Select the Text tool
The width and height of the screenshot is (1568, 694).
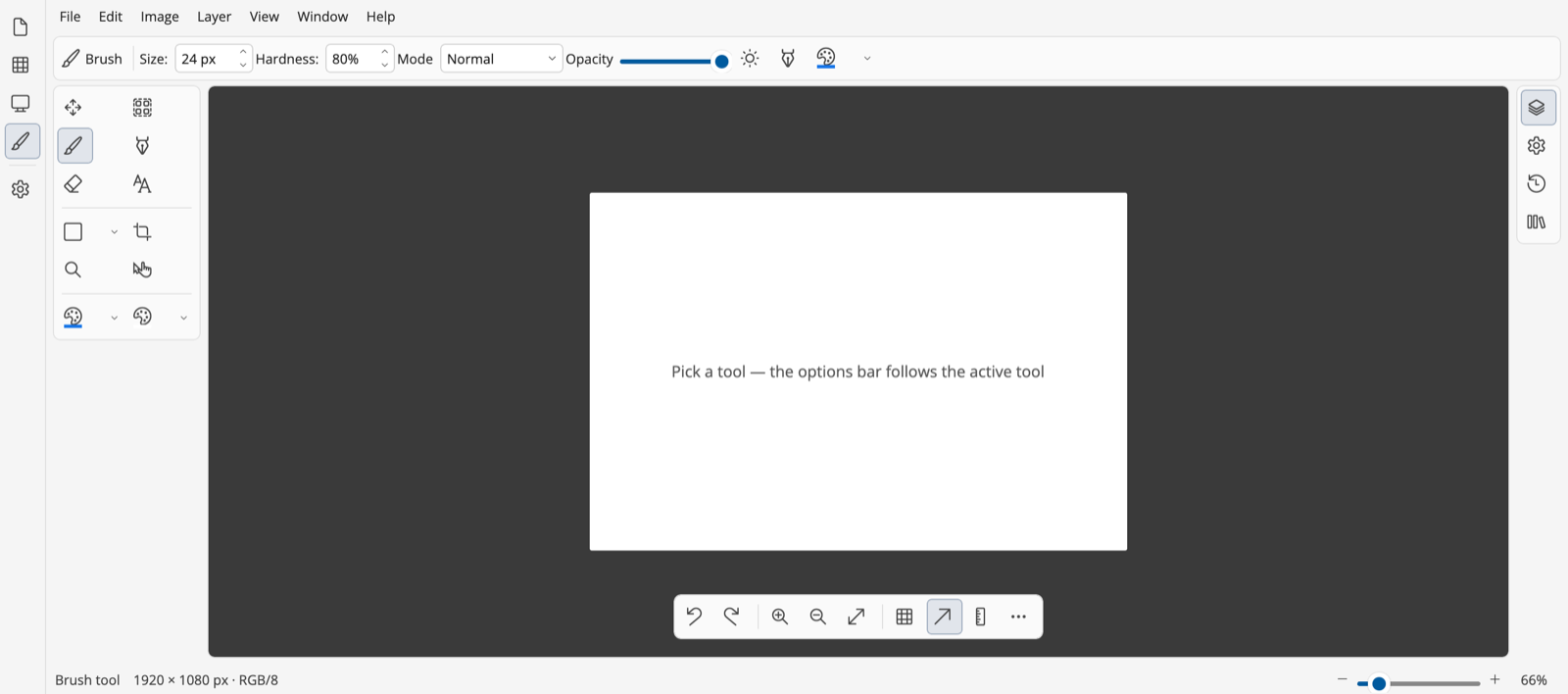coord(142,184)
